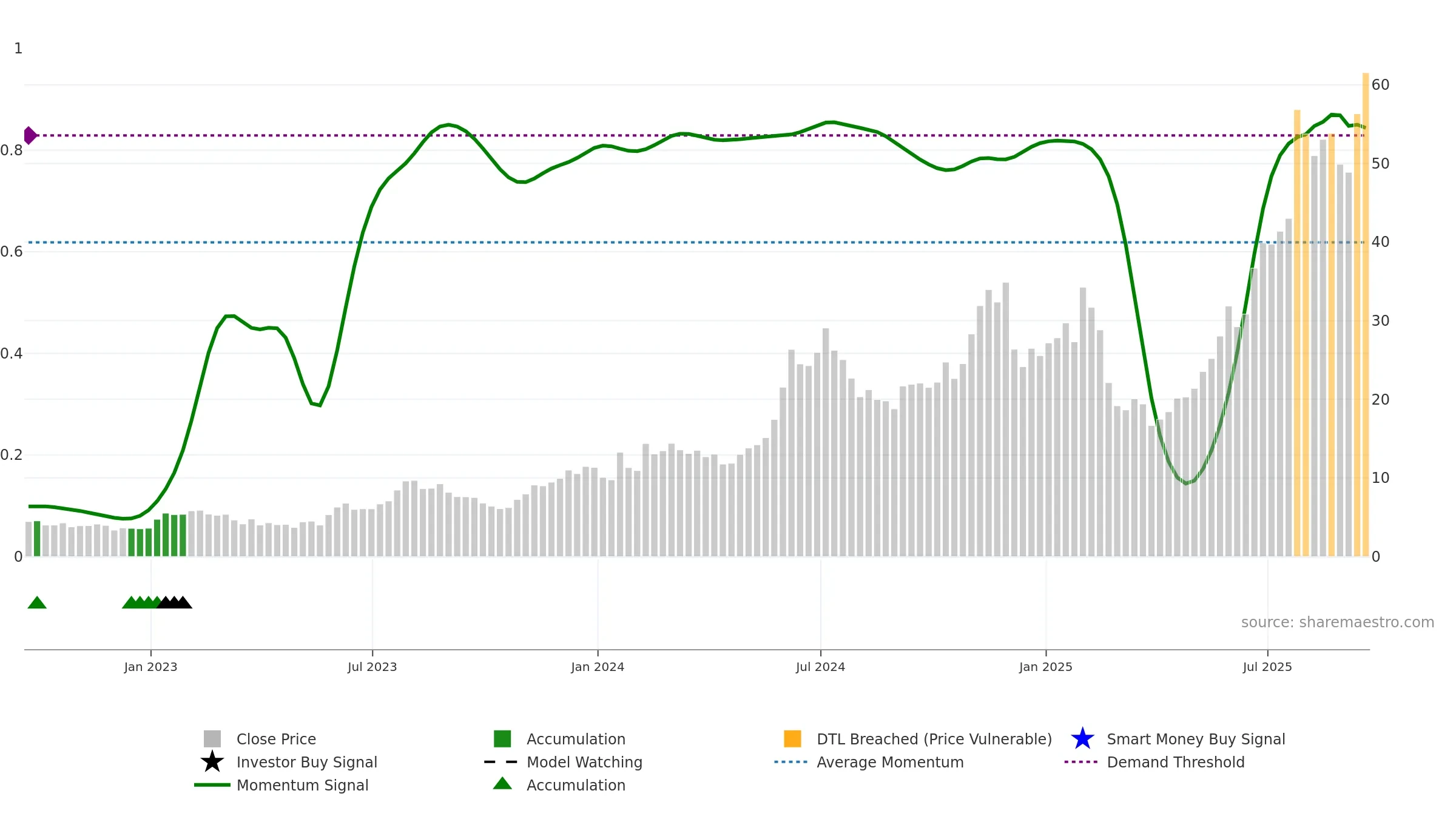Click the source: sharemaestro.com text

coord(1338,622)
